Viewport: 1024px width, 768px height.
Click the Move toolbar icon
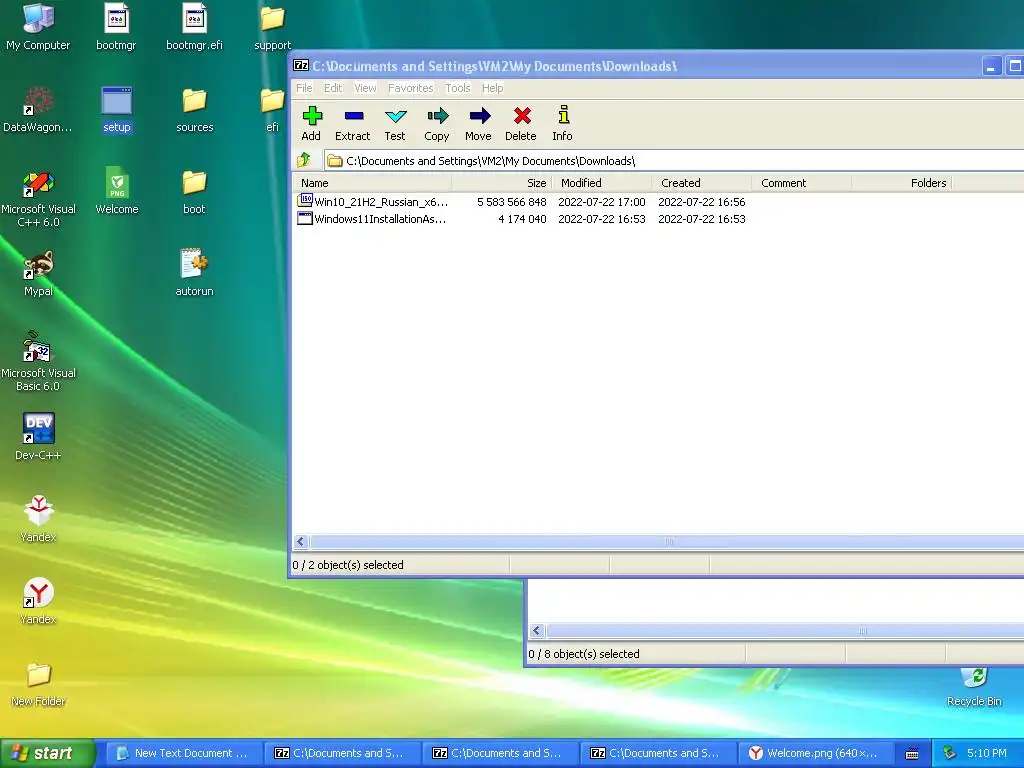[479, 123]
